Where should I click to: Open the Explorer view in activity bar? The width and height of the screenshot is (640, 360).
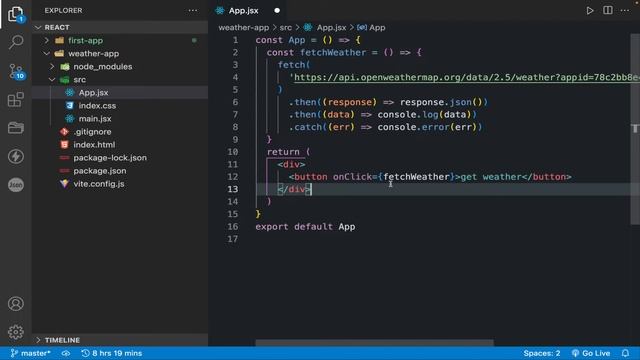pyautogui.click(x=16, y=14)
